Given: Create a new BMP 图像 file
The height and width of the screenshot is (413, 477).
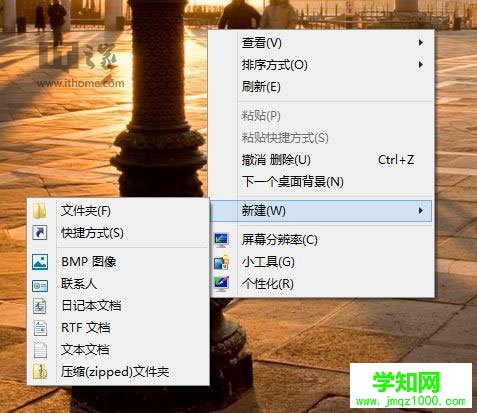Looking at the screenshot, I should click(118, 262).
